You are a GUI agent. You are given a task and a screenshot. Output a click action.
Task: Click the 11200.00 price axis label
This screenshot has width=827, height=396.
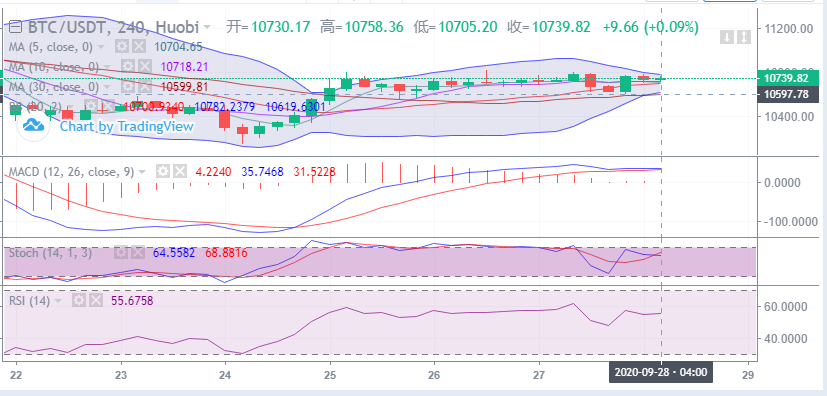788,28
